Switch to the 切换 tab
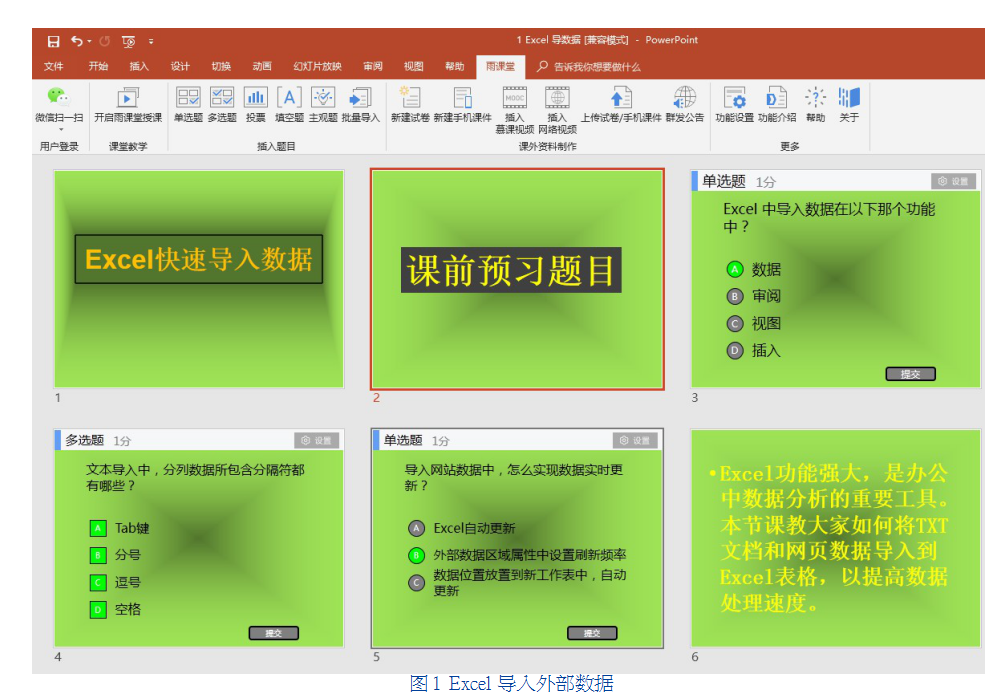Screen dimensions: 1001x697 (221, 66)
